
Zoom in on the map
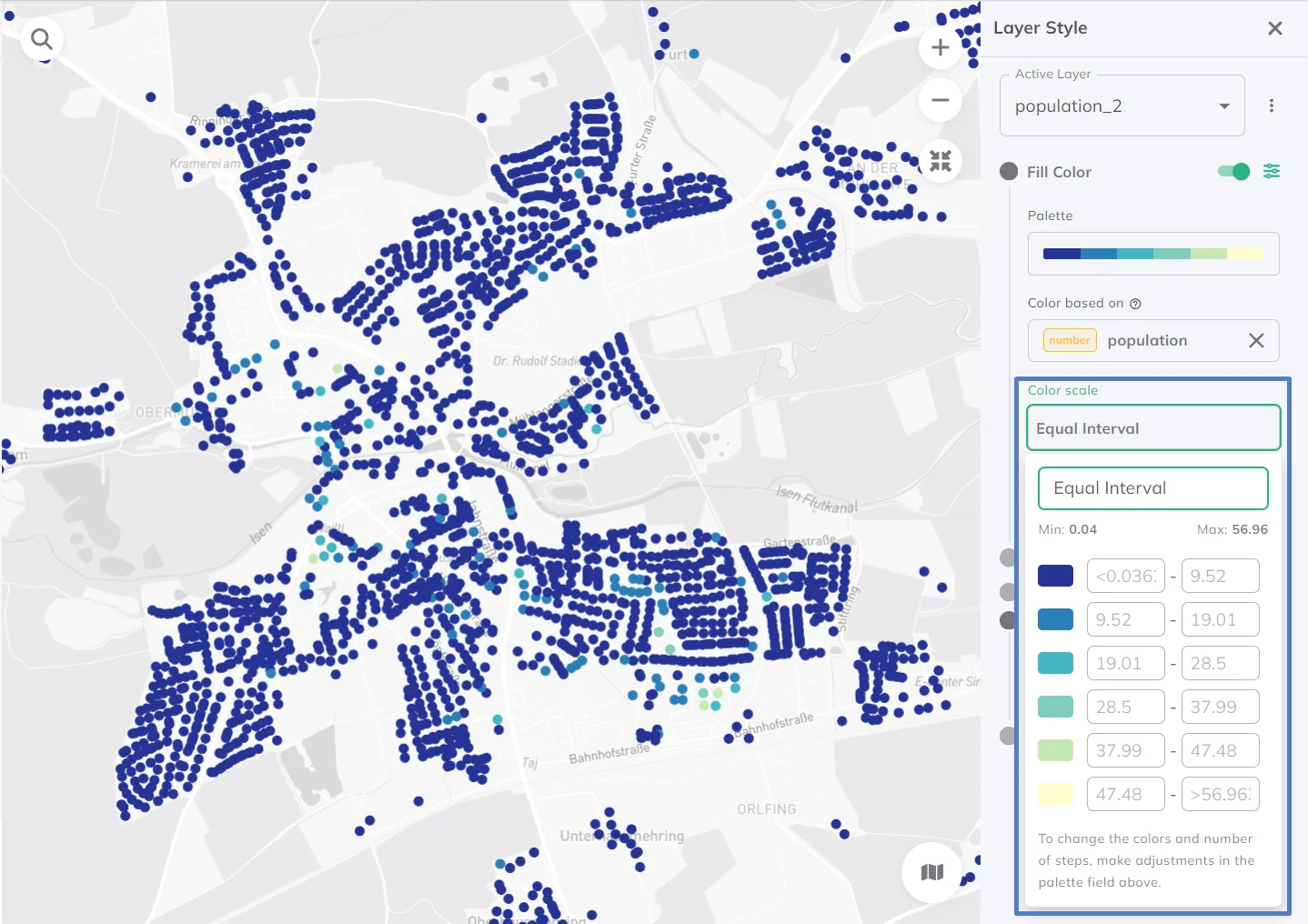click(x=941, y=47)
